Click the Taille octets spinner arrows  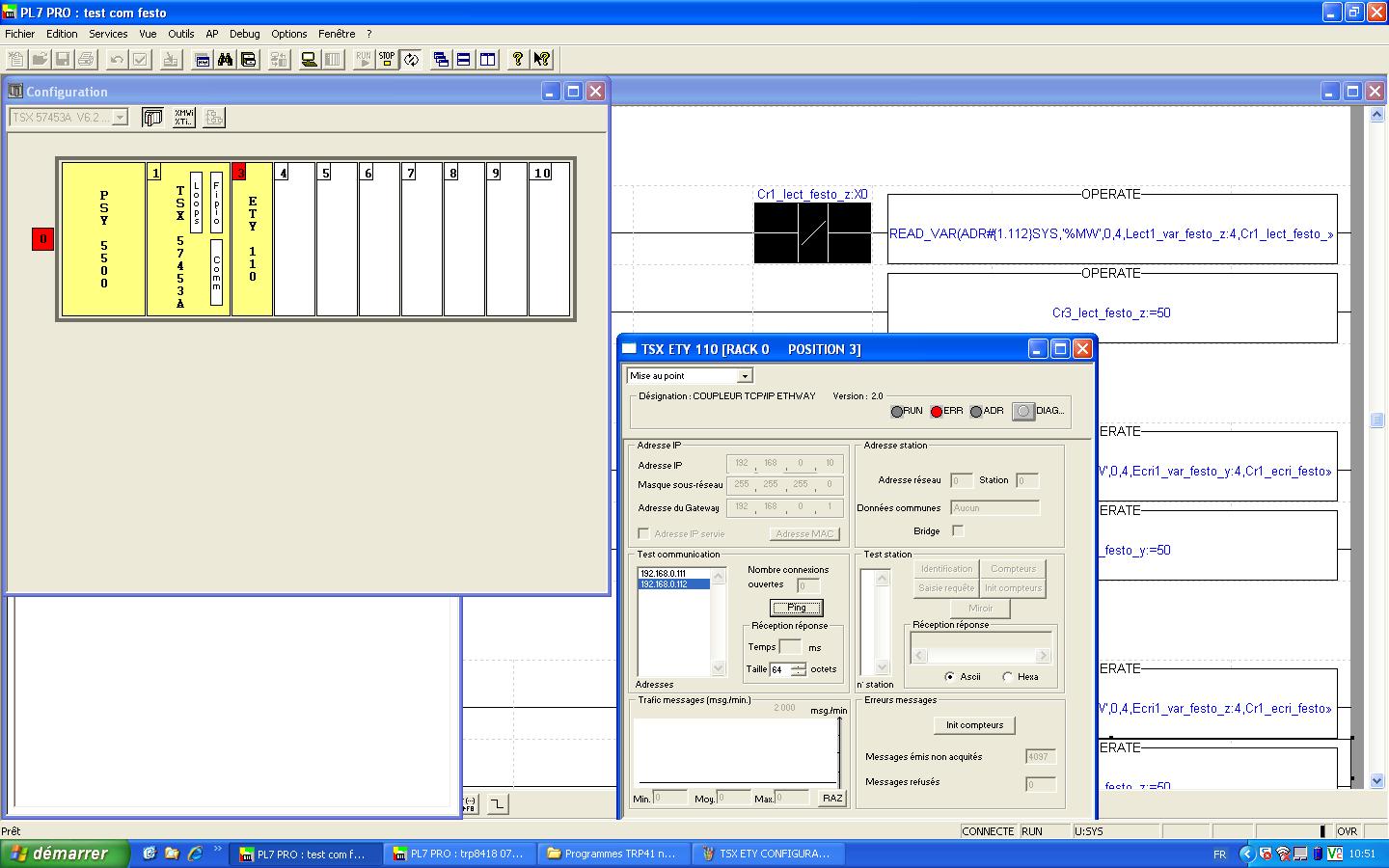[798, 669]
